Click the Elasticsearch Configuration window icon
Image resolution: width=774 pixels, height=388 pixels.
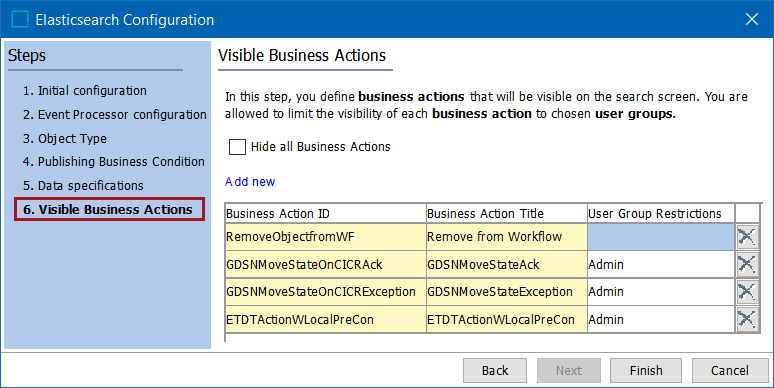[x=20, y=20]
